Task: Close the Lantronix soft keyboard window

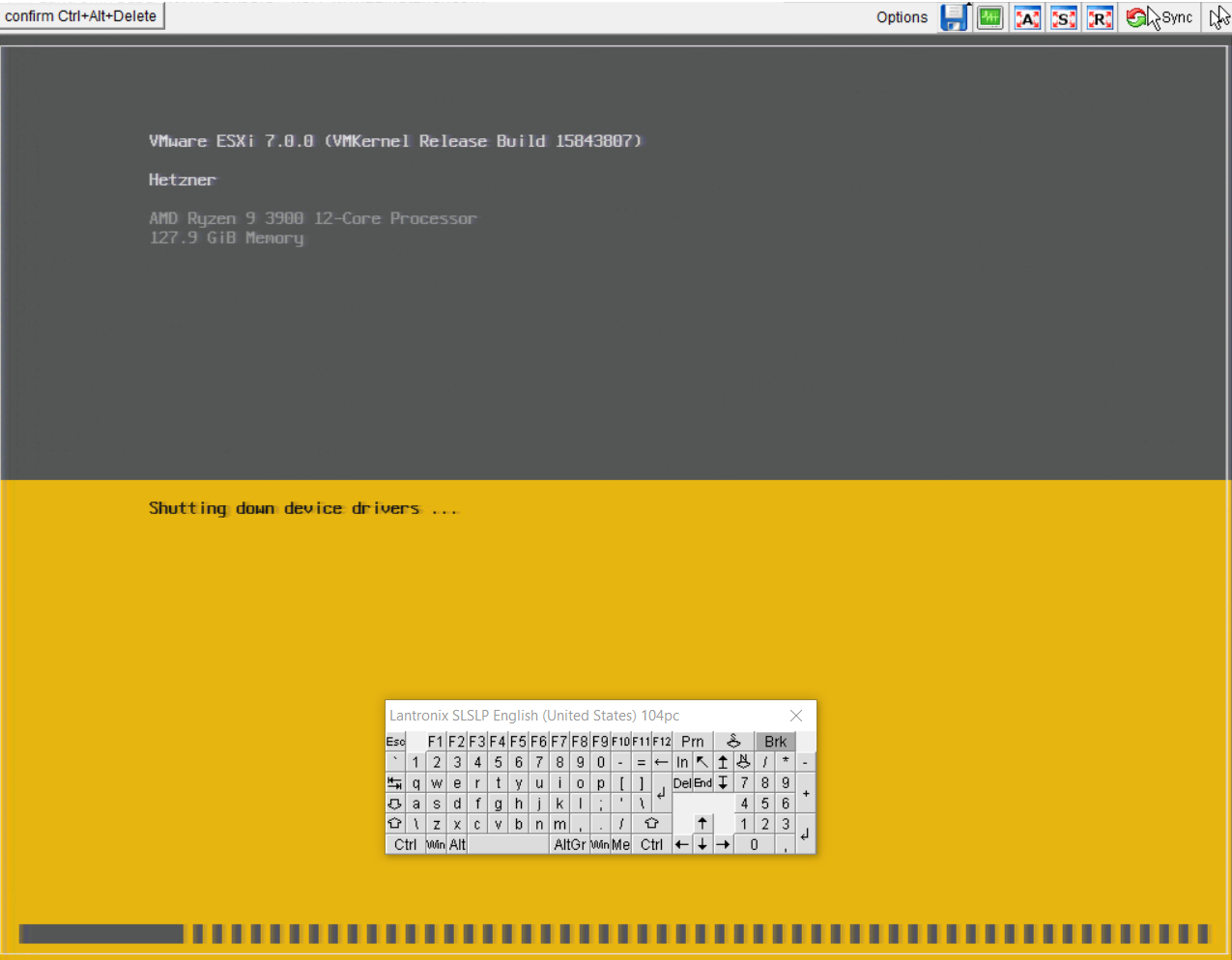Action: [x=796, y=716]
